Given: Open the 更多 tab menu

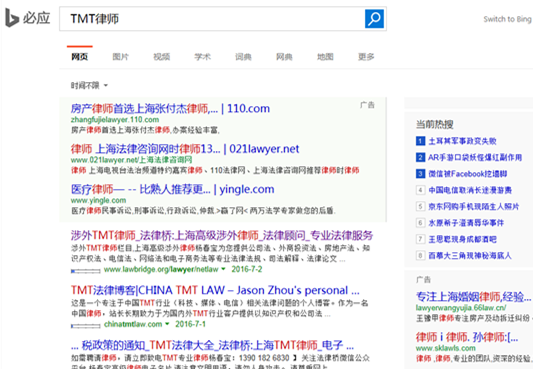Looking at the screenshot, I should coord(366,57).
